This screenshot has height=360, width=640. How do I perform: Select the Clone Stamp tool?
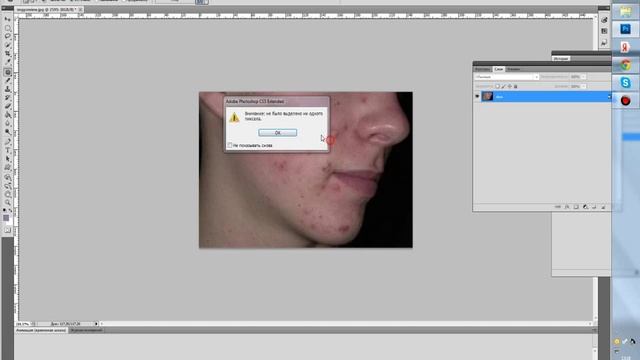pyautogui.click(x=8, y=89)
